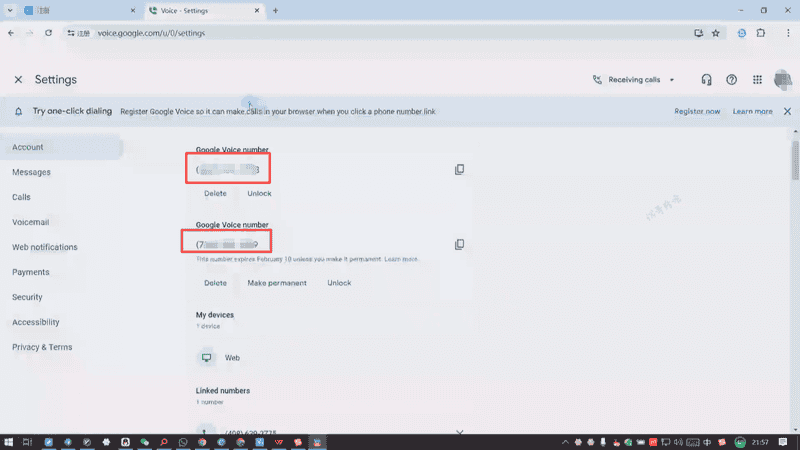The image size is (800, 450).
Task: Go to Voicemail settings section
Action: (x=31, y=222)
